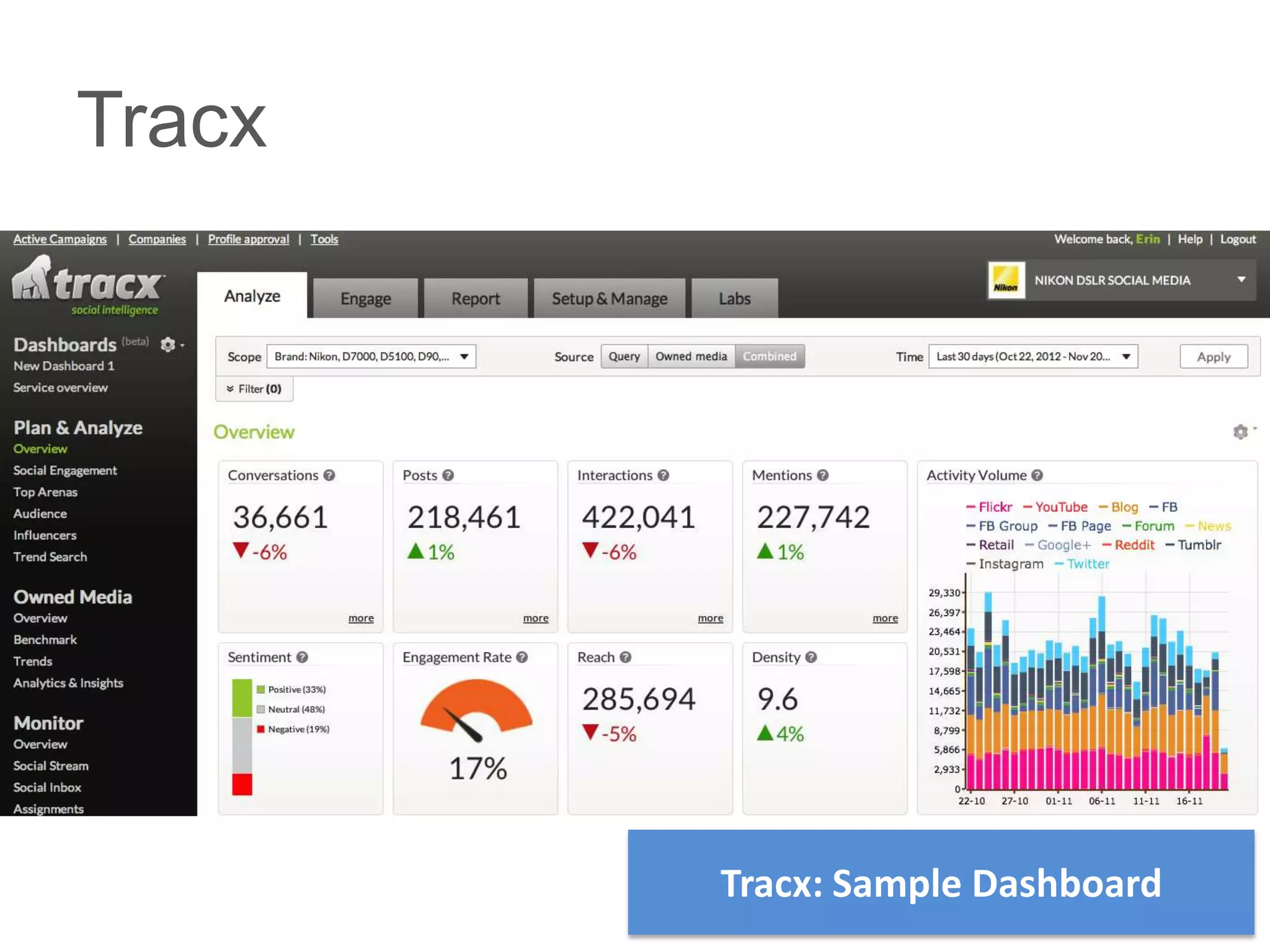This screenshot has width=1270, height=952.
Task: Open dropdown arrow beside Dashboards gear
Action: tap(182, 346)
